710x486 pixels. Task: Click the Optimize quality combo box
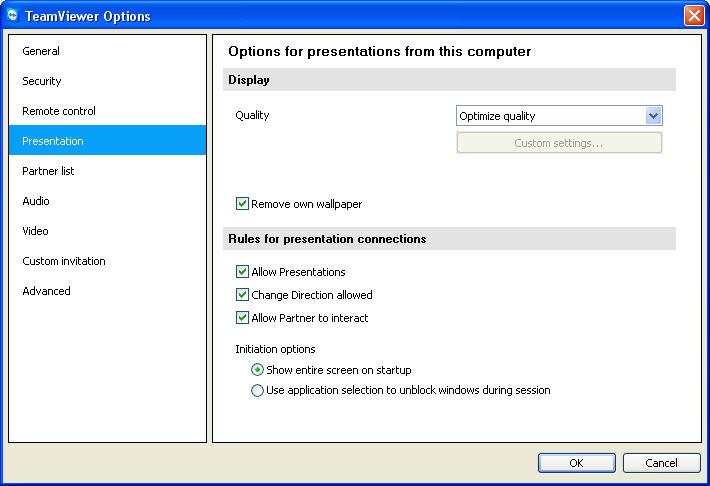pos(559,116)
